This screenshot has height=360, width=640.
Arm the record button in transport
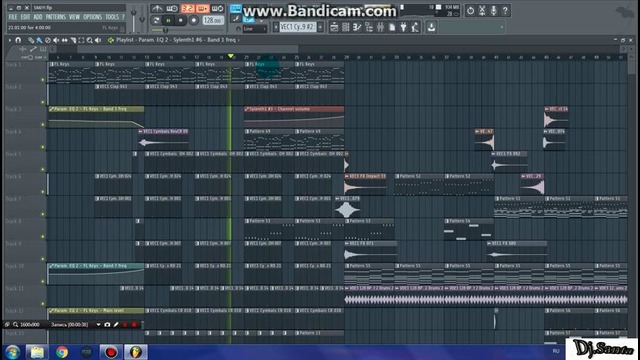194,20
